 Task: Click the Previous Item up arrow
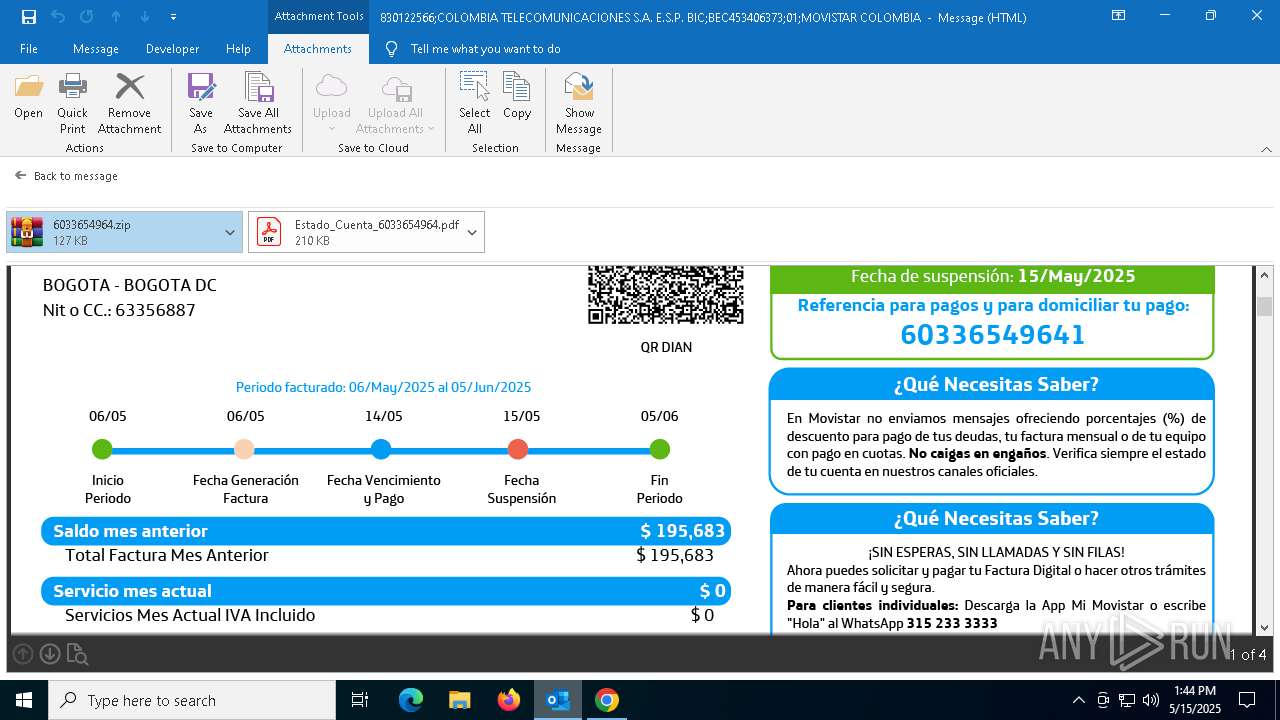(116, 16)
